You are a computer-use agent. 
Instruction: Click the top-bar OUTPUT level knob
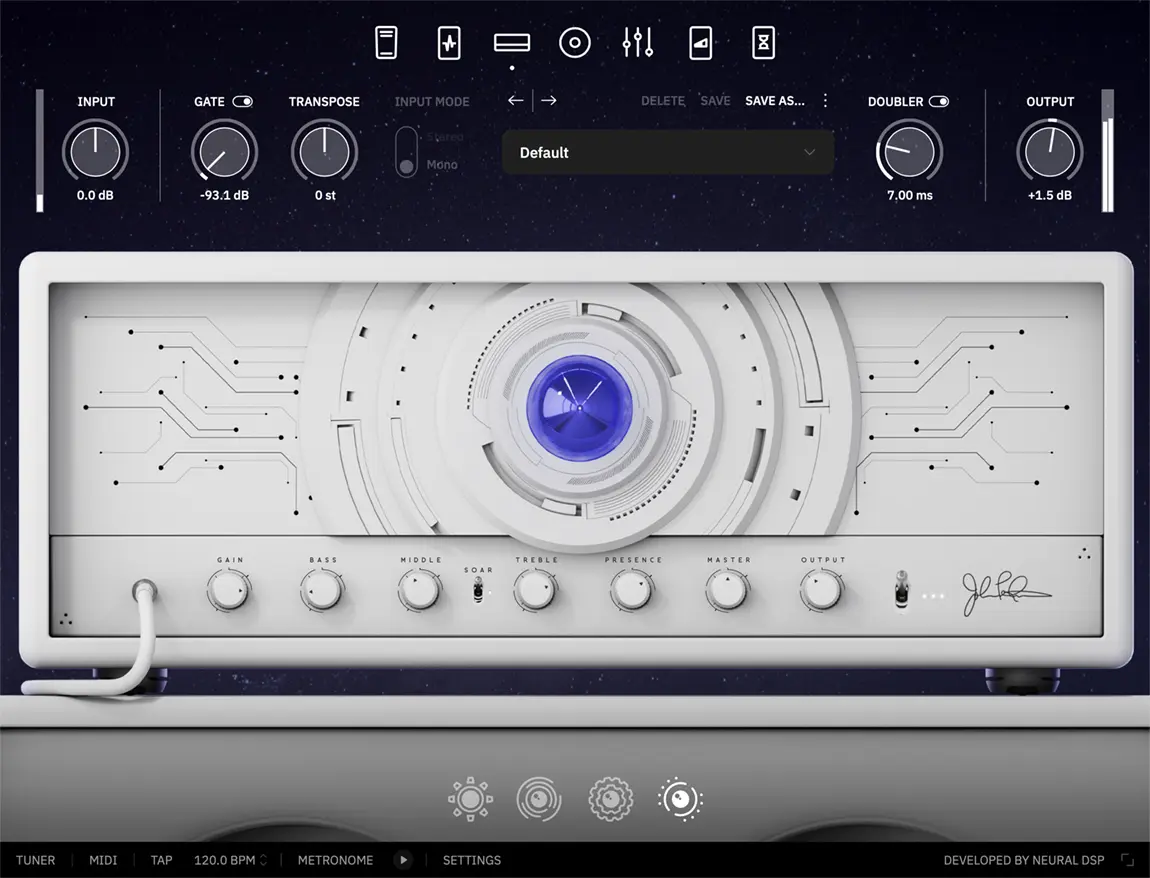1050,152
